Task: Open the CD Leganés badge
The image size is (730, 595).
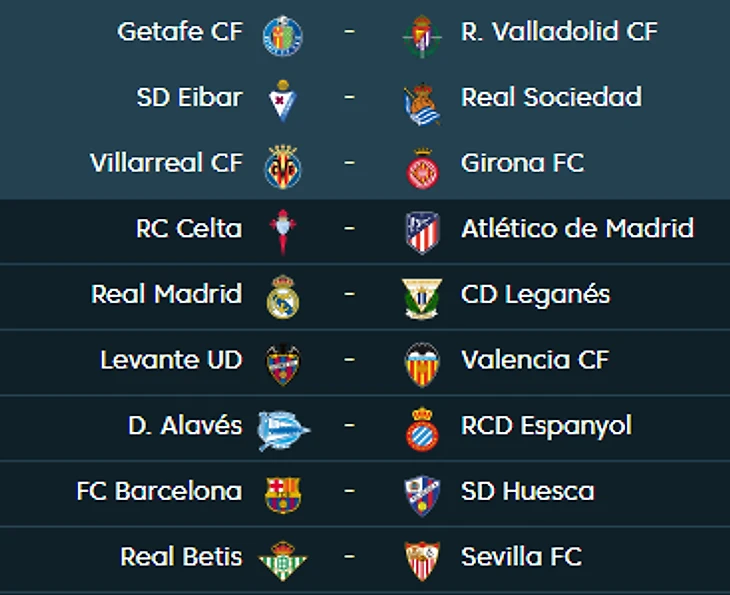Action: click(422, 298)
